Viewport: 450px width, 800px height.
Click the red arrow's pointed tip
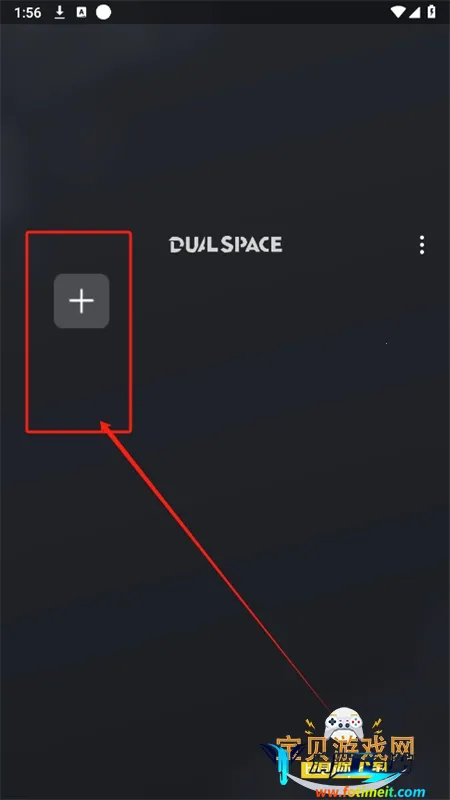tap(105, 426)
